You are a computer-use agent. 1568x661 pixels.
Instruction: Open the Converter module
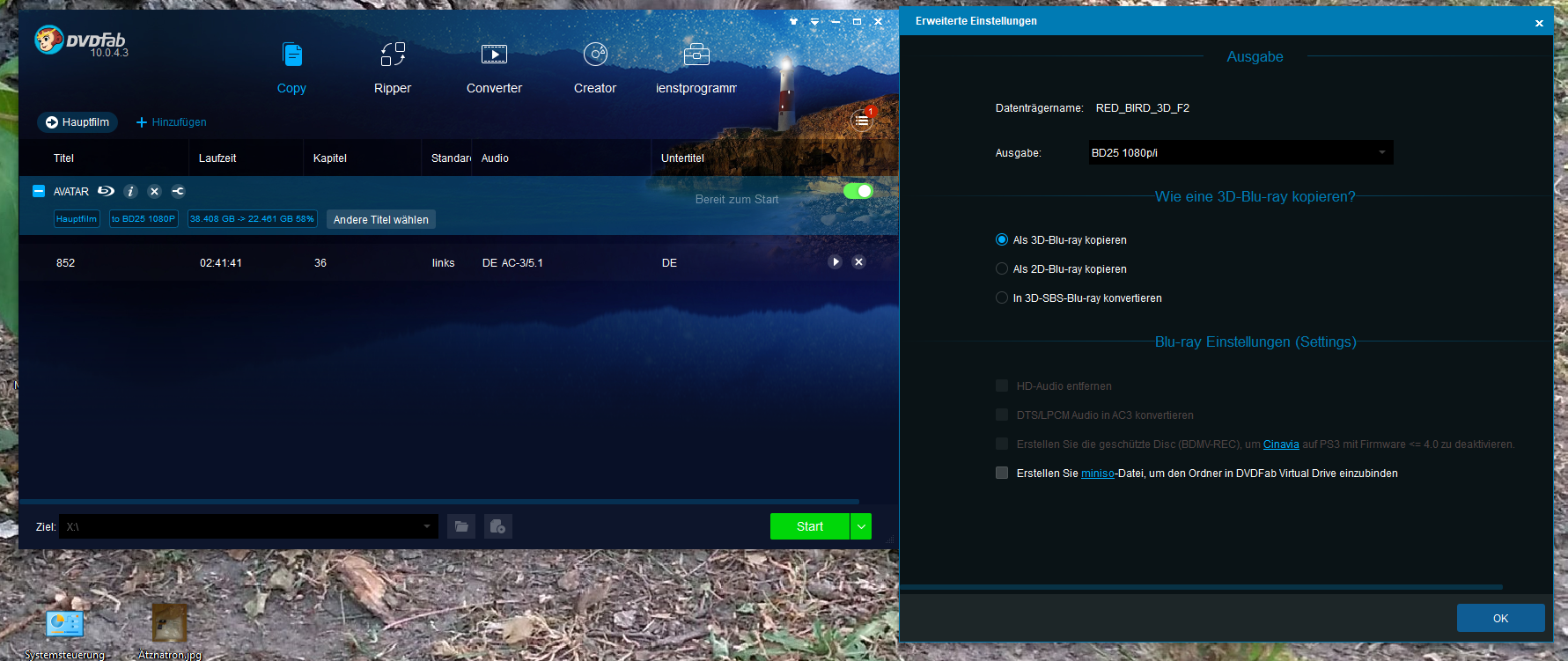click(494, 68)
